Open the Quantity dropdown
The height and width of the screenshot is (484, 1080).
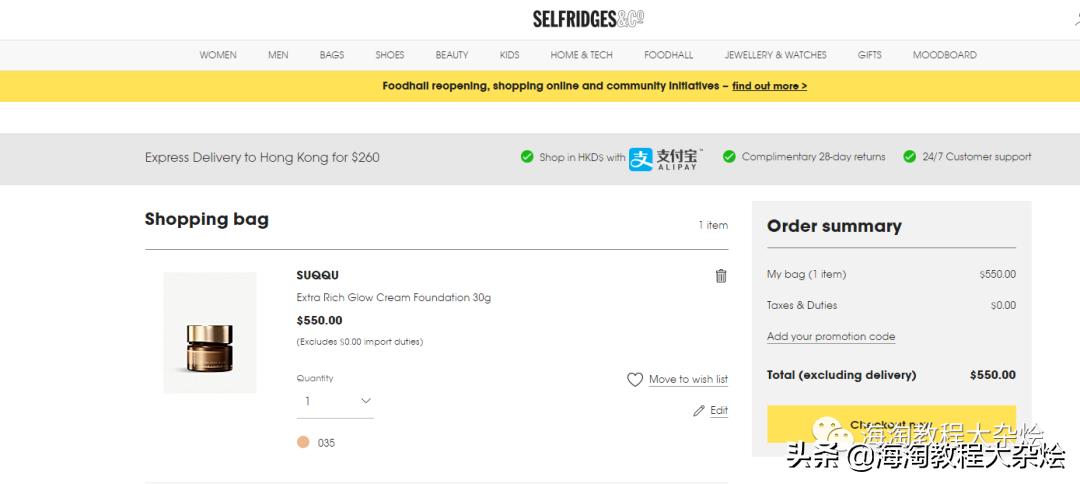pyautogui.click(x=335, y=401)
